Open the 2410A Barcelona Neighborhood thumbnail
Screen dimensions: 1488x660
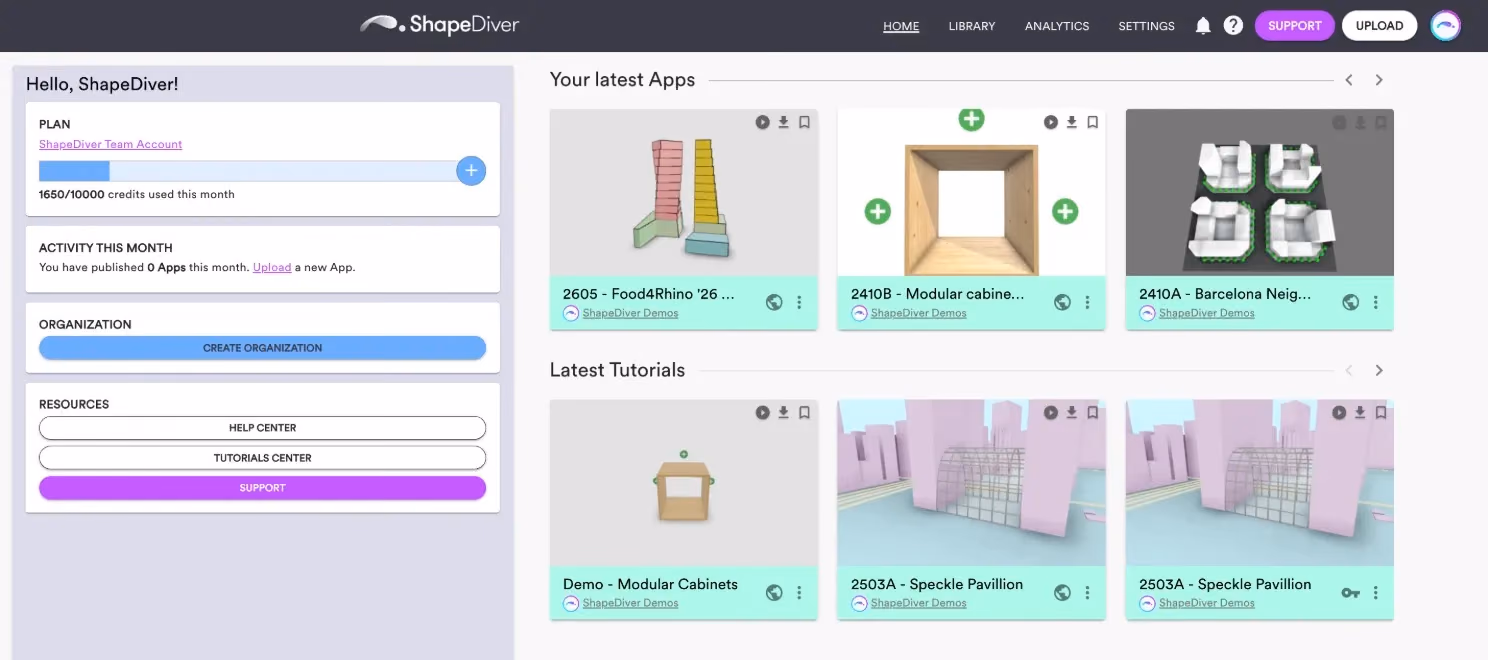coord(1260,193)
